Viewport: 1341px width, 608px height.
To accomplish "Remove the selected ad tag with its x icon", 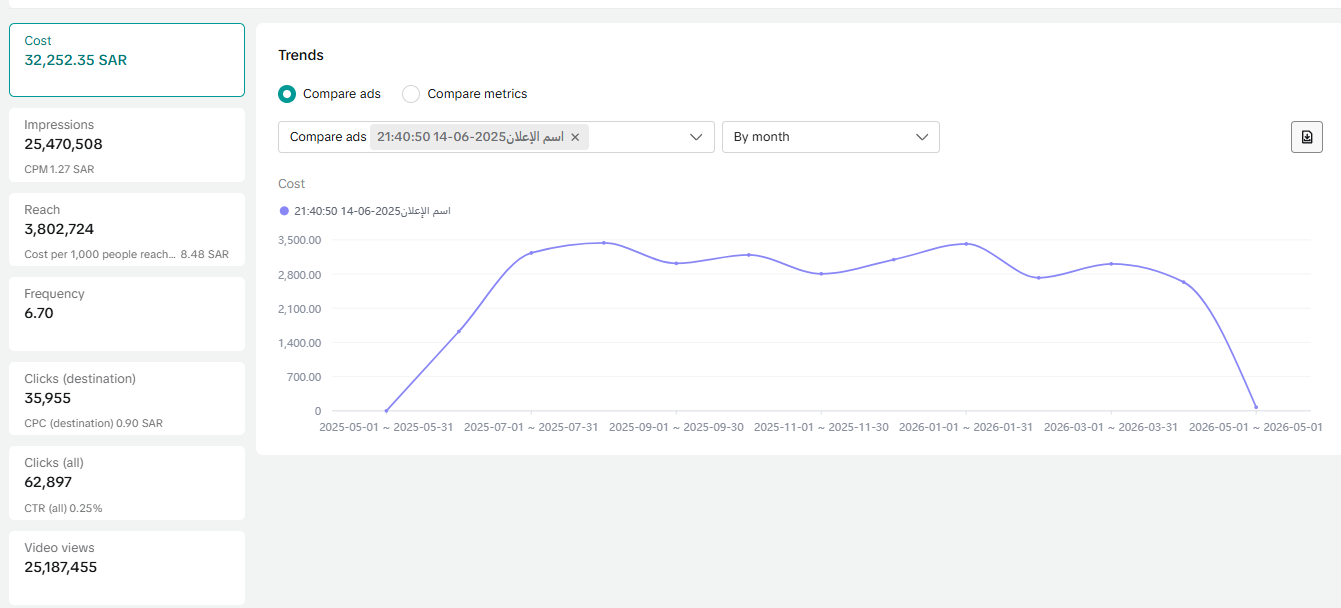I will [x=575, y=137].
